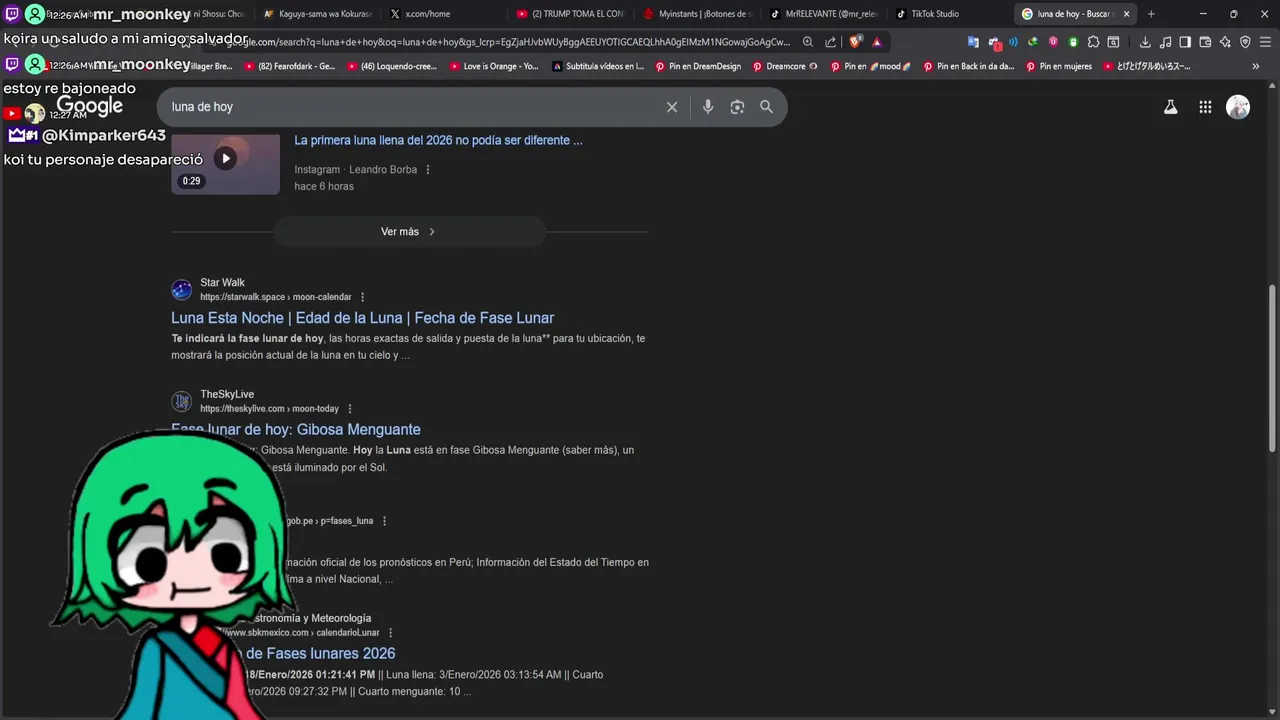Image resolution: width=1280 pixels, height=720 pixels.
Task: Click the luna de hoy search field
Action: 410,107
